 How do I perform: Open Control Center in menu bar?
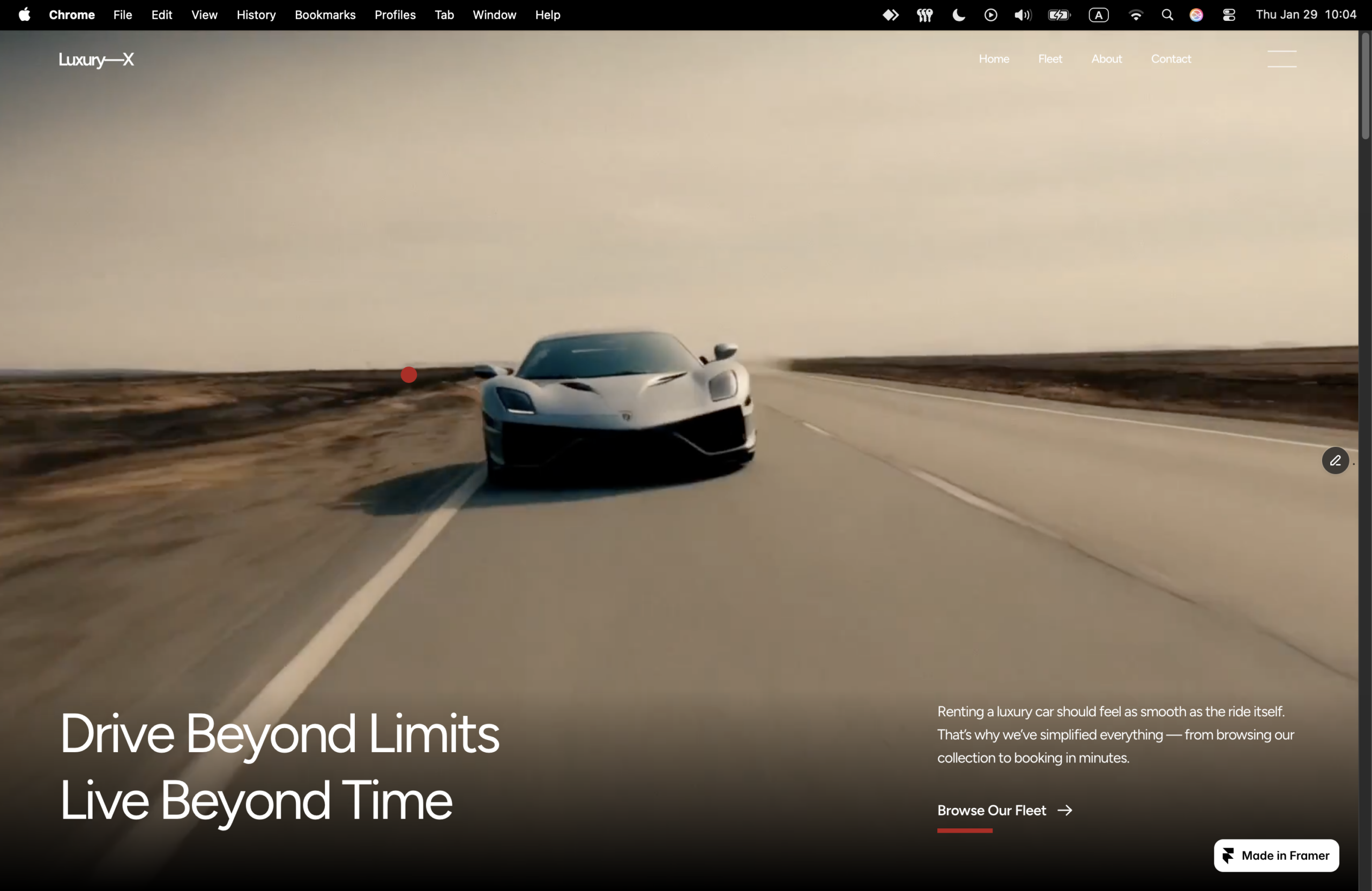tap(1228, 15)
